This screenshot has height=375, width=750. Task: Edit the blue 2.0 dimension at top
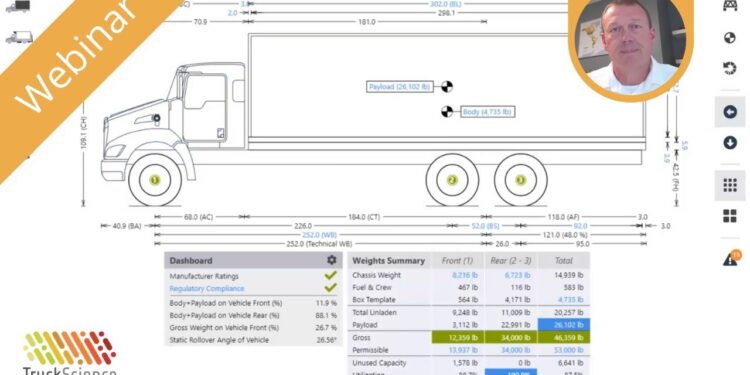tap(232, 13)
